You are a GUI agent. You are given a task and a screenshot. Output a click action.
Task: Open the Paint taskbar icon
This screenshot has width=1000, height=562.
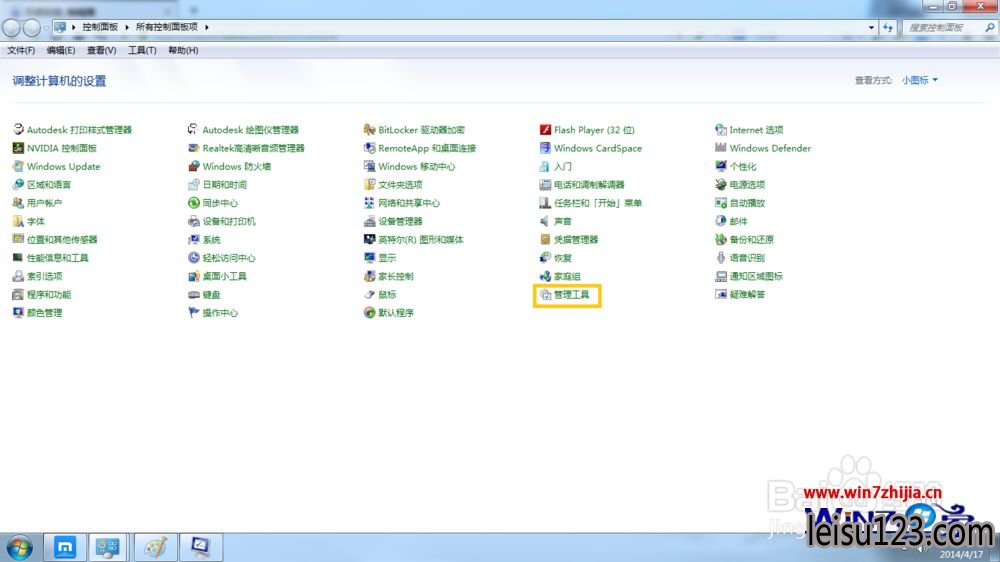tap(156, 547)
